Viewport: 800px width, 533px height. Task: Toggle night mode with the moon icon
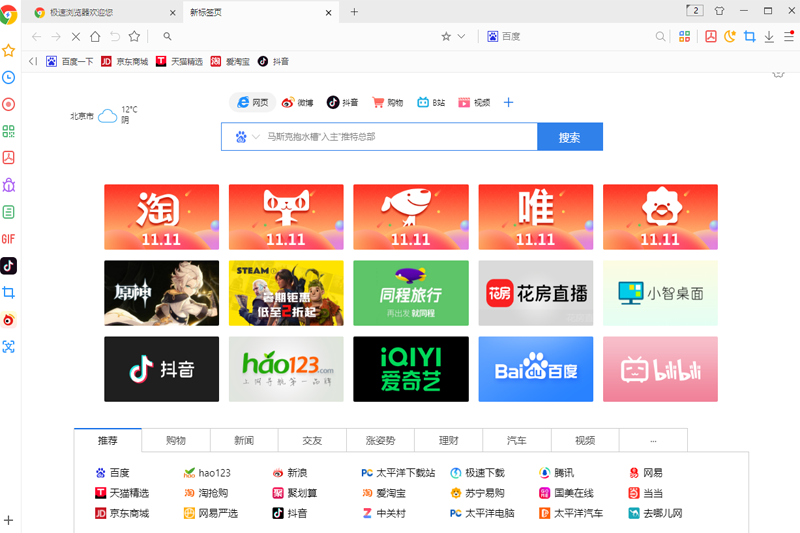click(730, 37)
